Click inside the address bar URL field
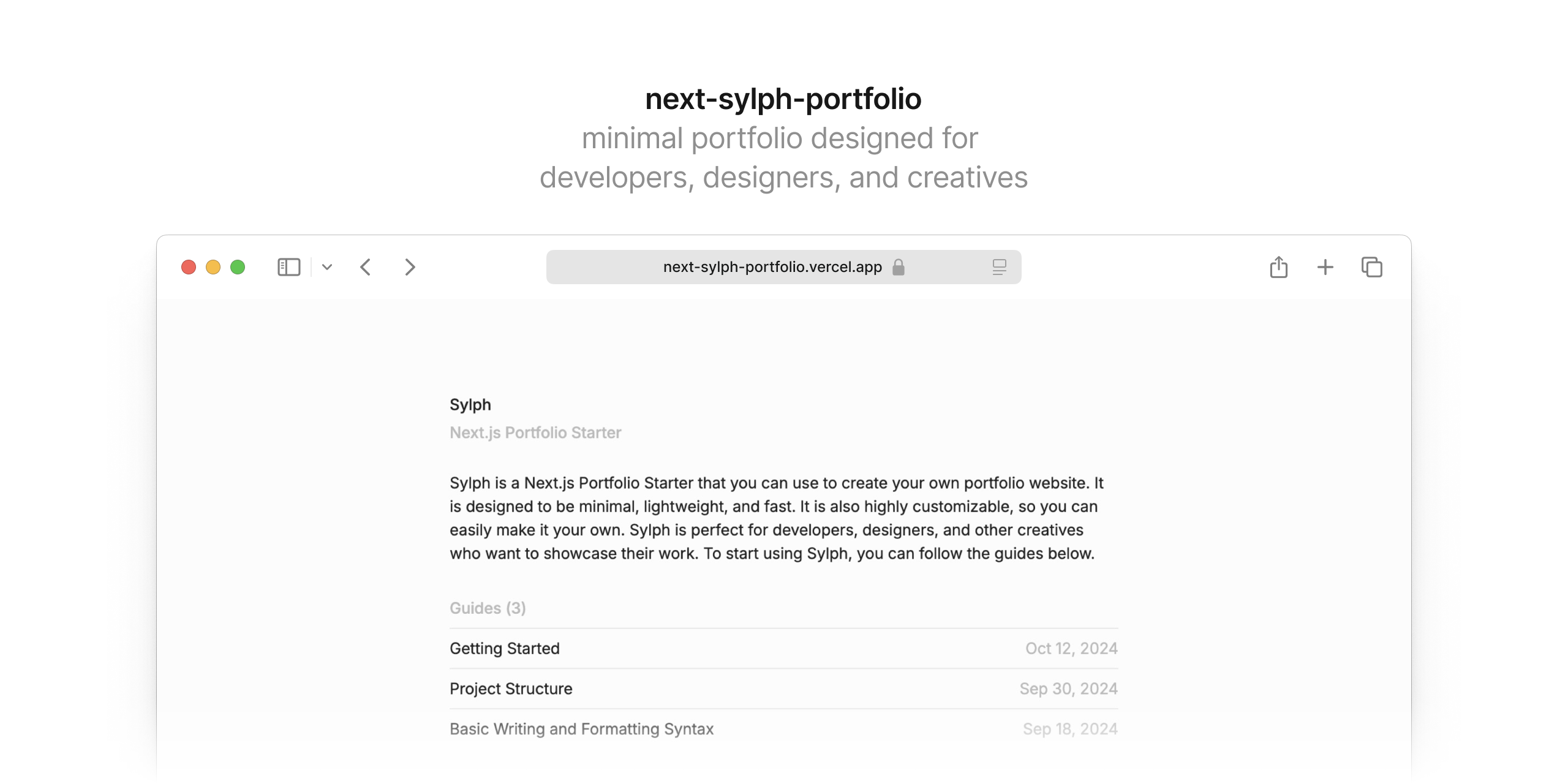This screenshot has width=1568, height=784. pos(772,266)
